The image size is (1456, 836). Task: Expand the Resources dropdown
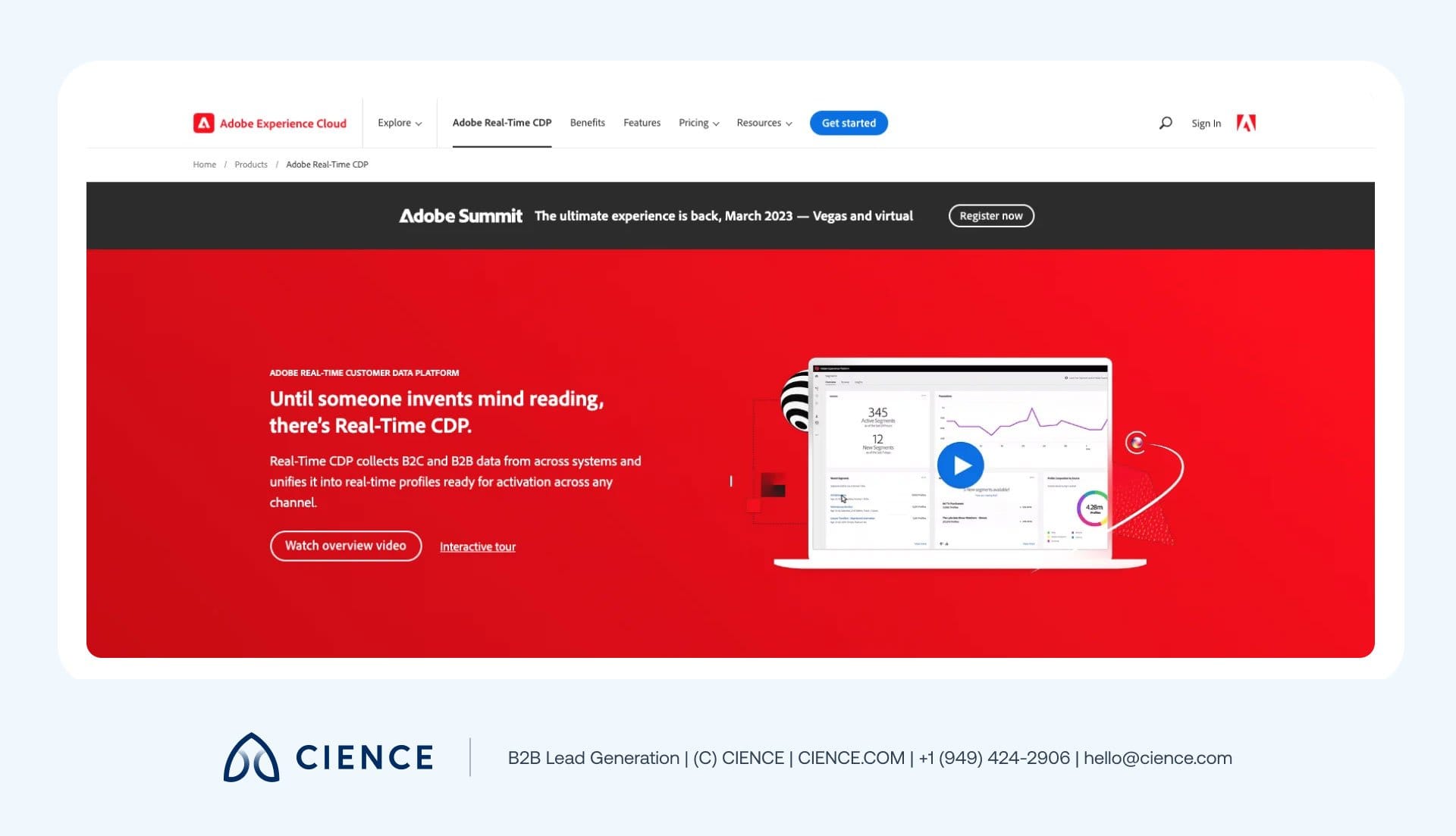coord(764,123)
